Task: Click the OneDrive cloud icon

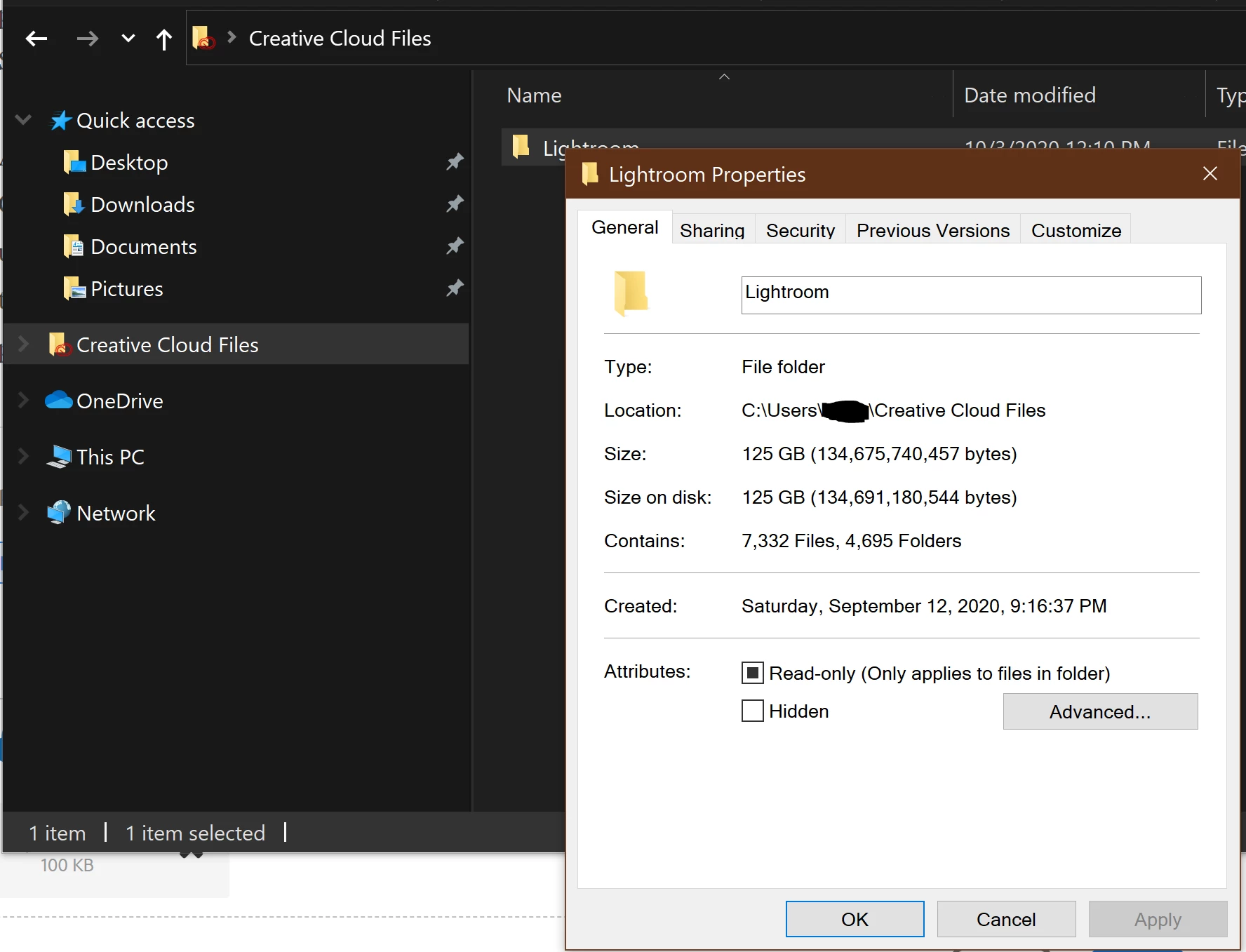Action: pos(59,400)
